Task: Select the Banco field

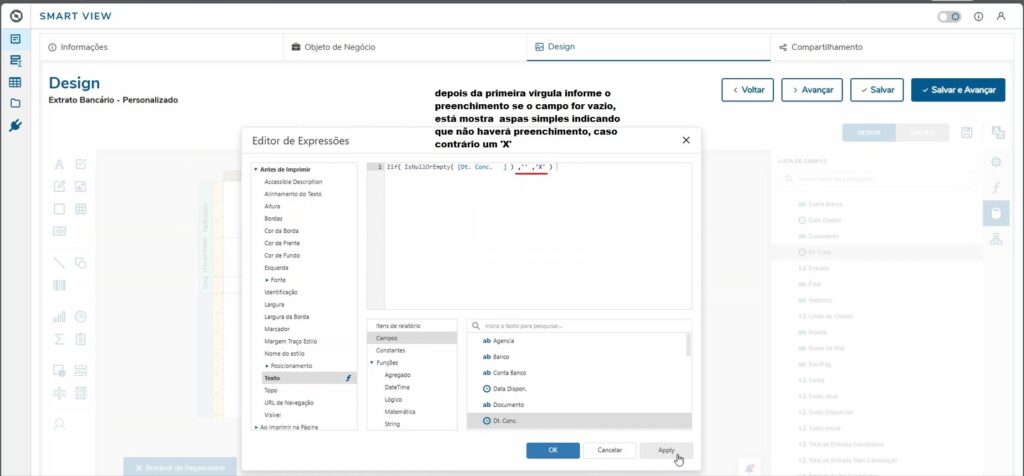Action: [577, 357]
